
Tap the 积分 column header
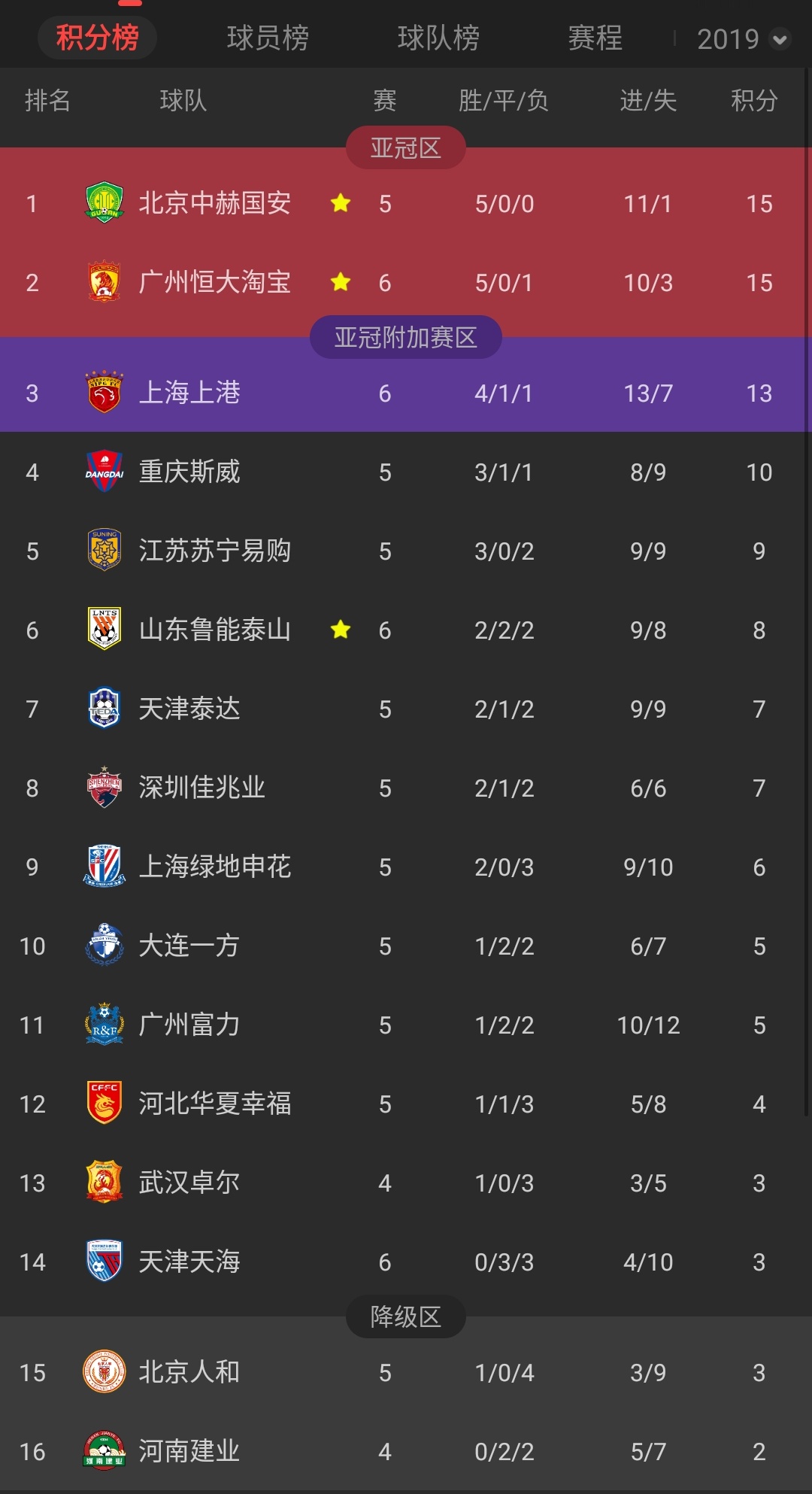pos(754,100)
